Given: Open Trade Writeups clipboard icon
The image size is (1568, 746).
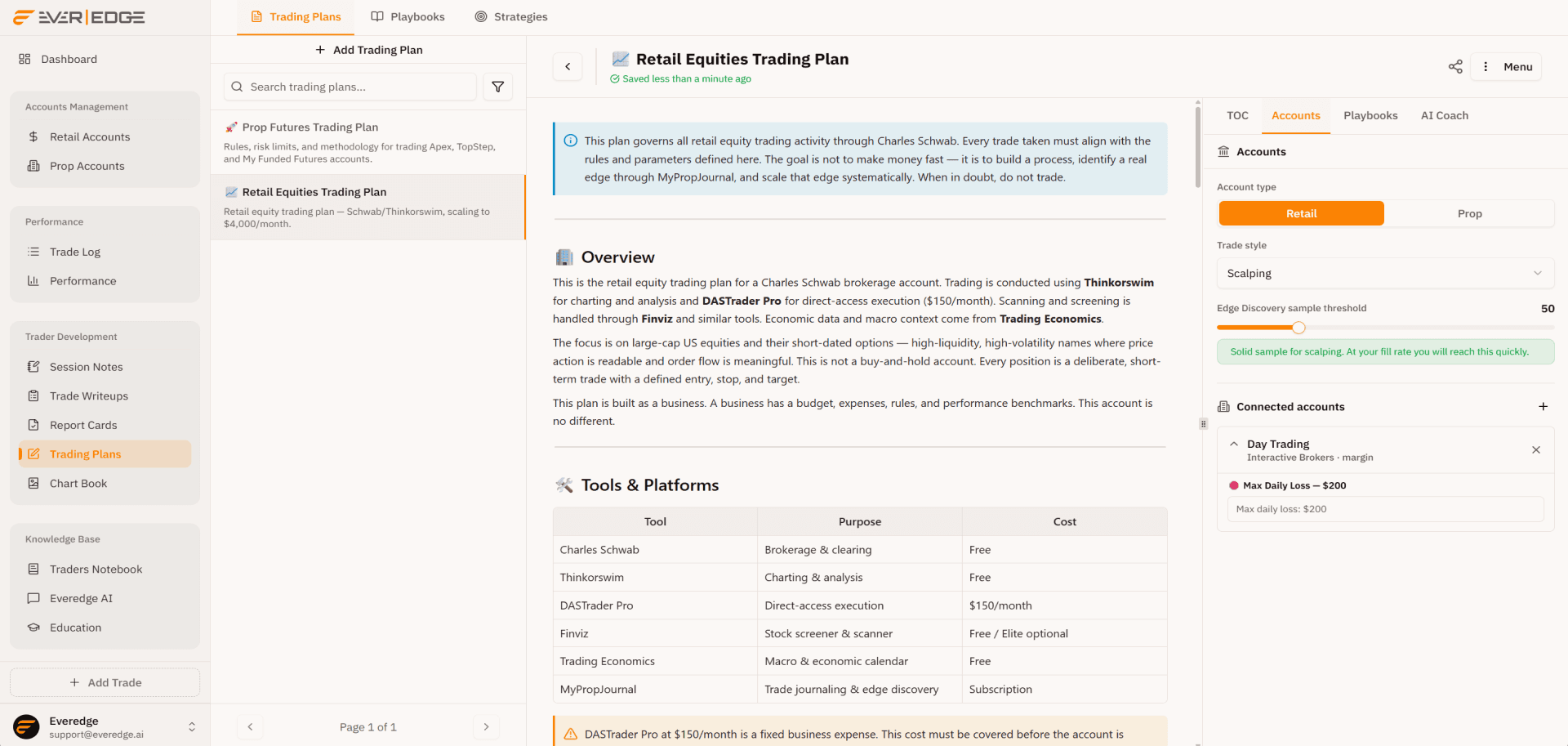Looking at the screenshot, I should tap(33, 396).
